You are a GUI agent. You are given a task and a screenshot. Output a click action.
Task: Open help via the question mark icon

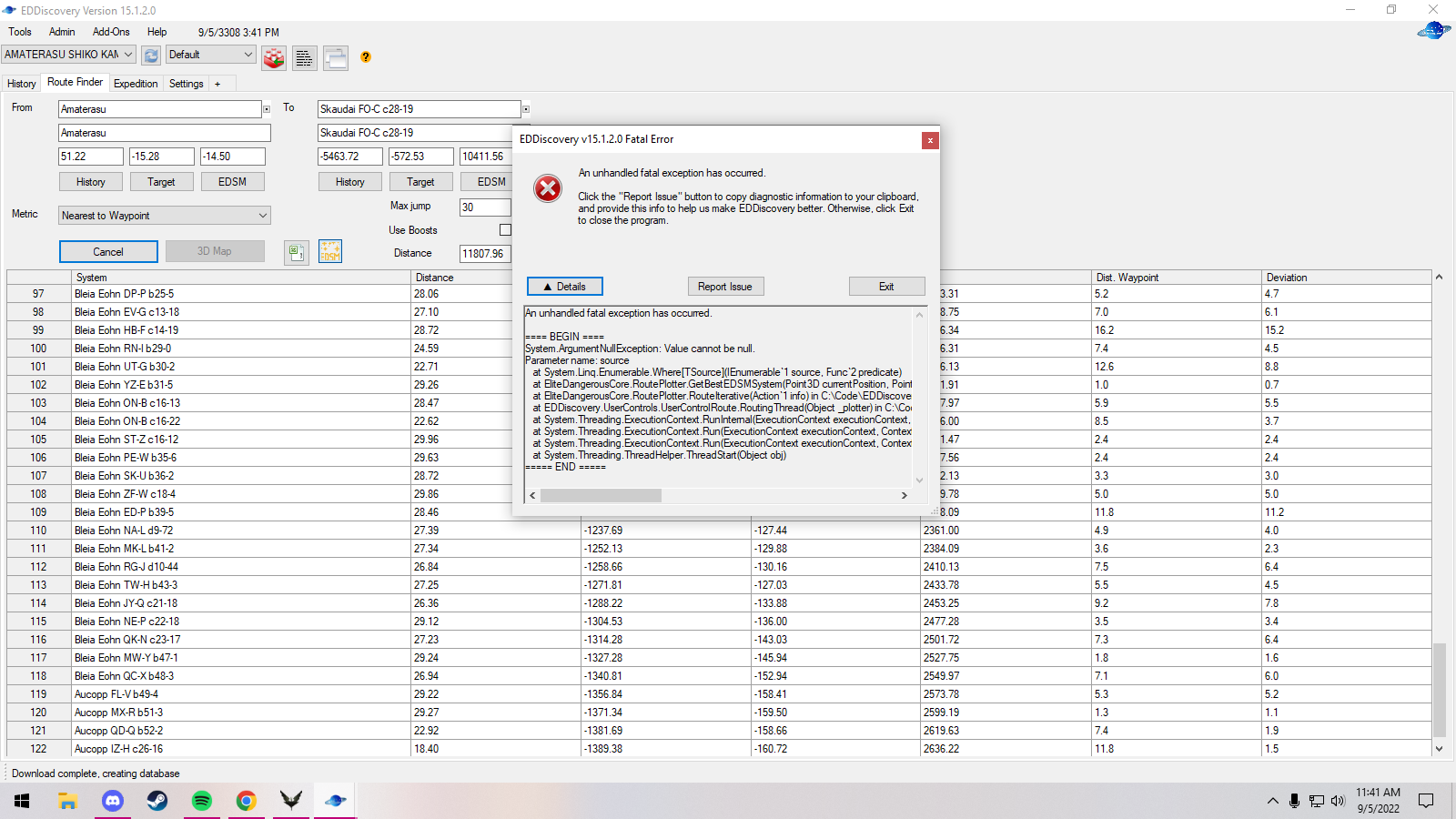click(366, 57)
